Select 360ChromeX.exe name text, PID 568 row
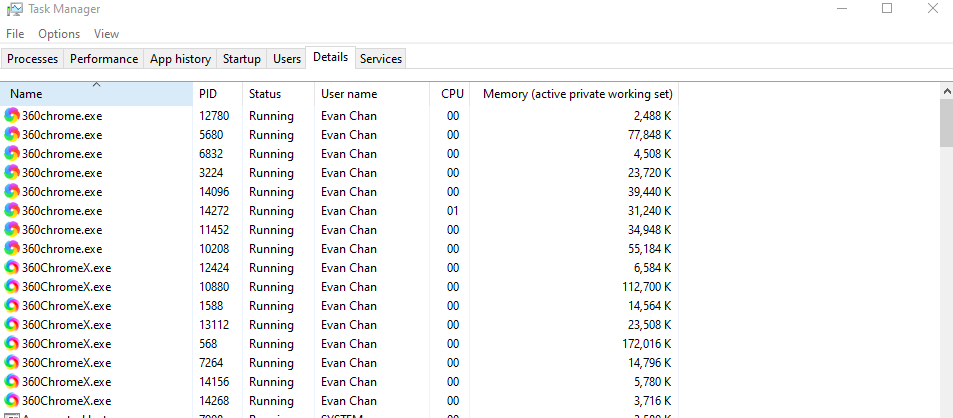The image size is (953, 418). (x=67, y=344)
